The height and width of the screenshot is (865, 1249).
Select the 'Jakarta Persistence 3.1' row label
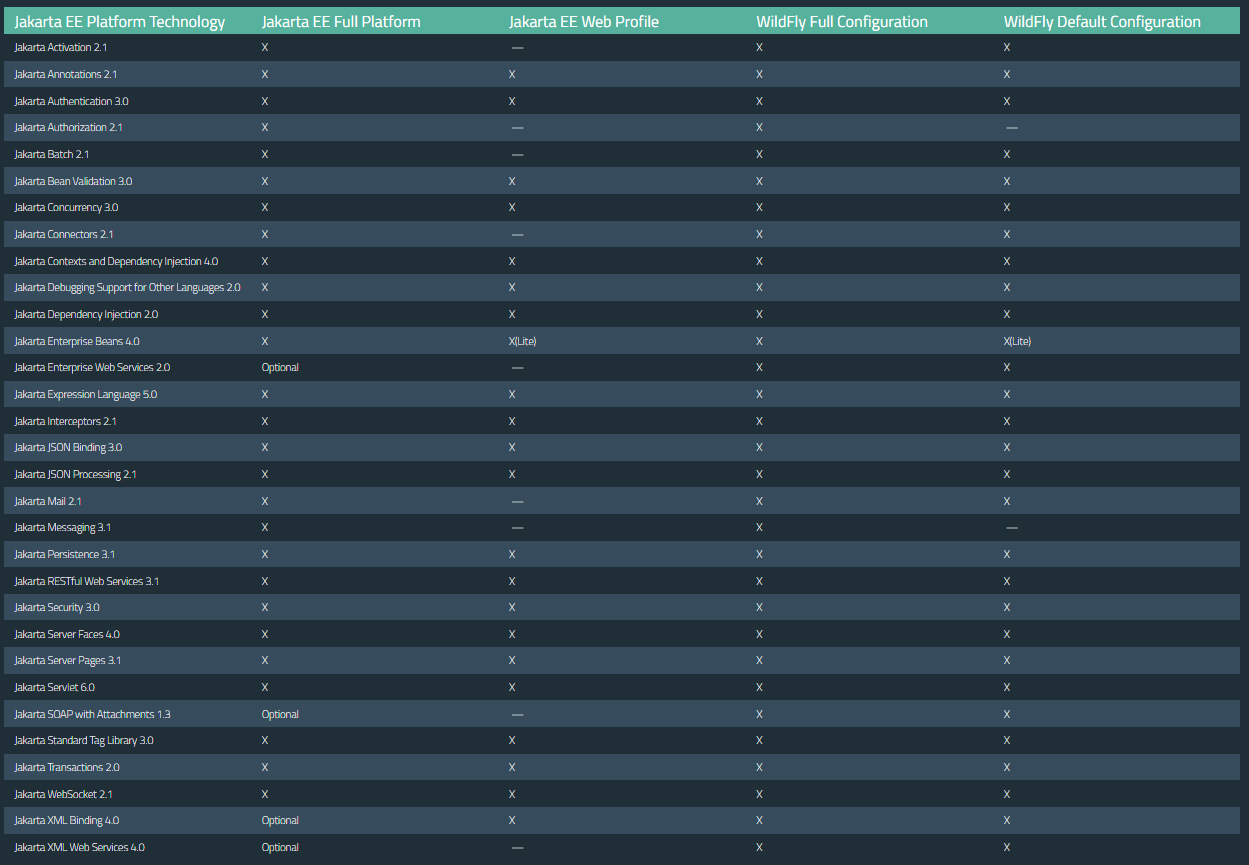coord(65,554)
